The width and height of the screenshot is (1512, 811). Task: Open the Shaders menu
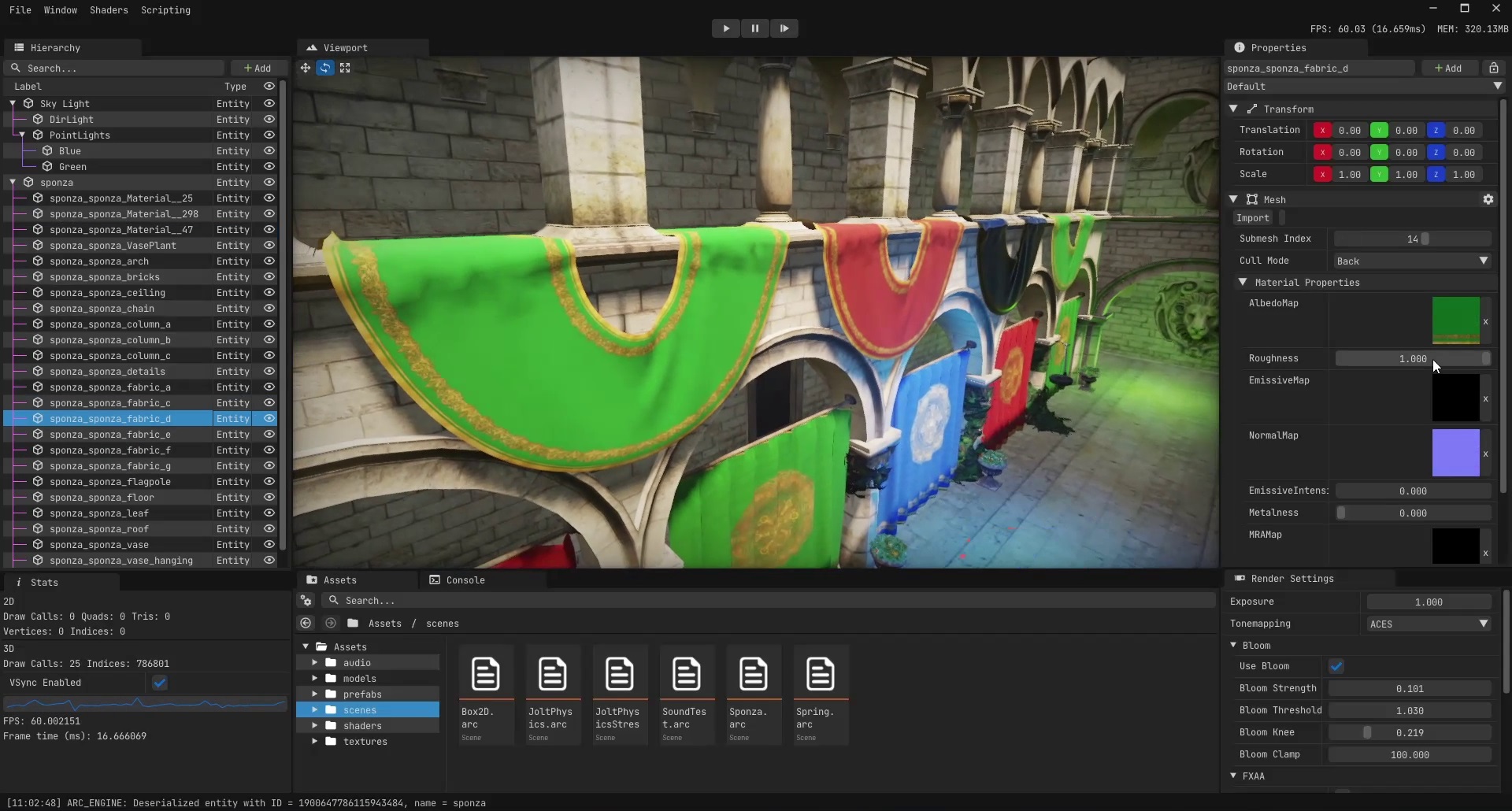tap(109, 10)
